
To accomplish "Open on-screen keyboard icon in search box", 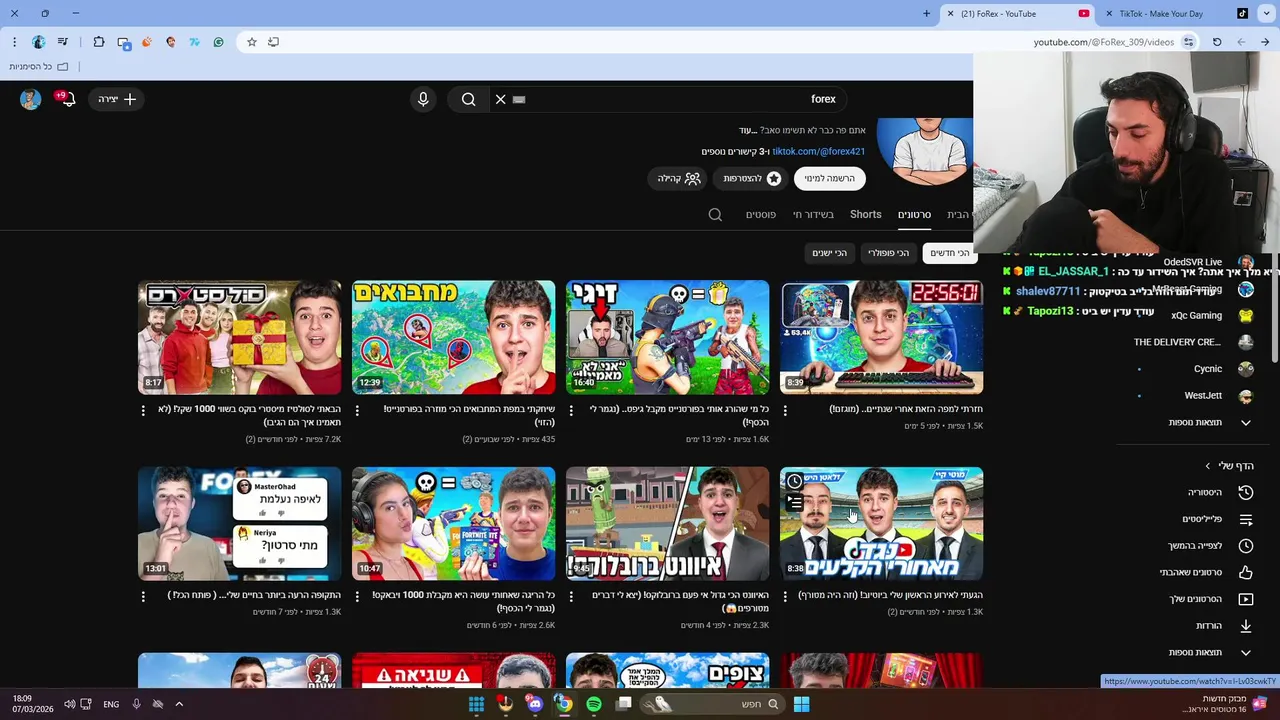I will tap(519, 99).
